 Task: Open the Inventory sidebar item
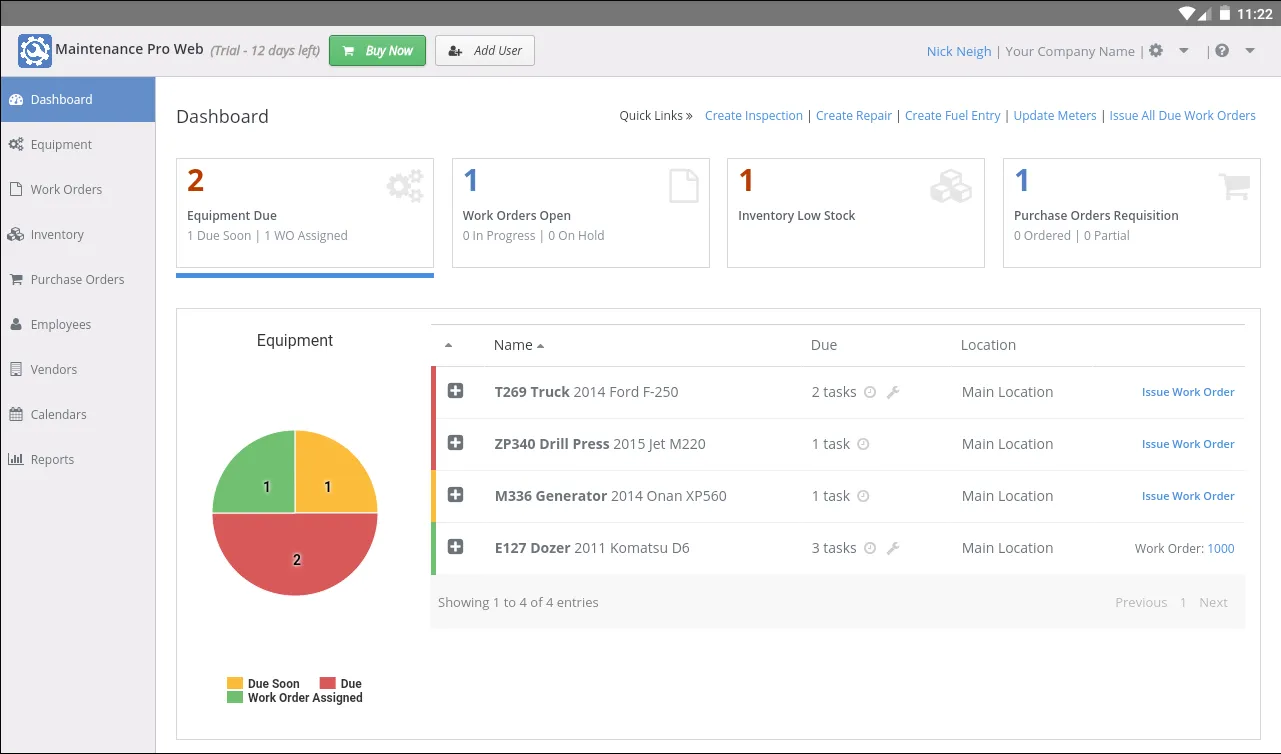[58, 234]
